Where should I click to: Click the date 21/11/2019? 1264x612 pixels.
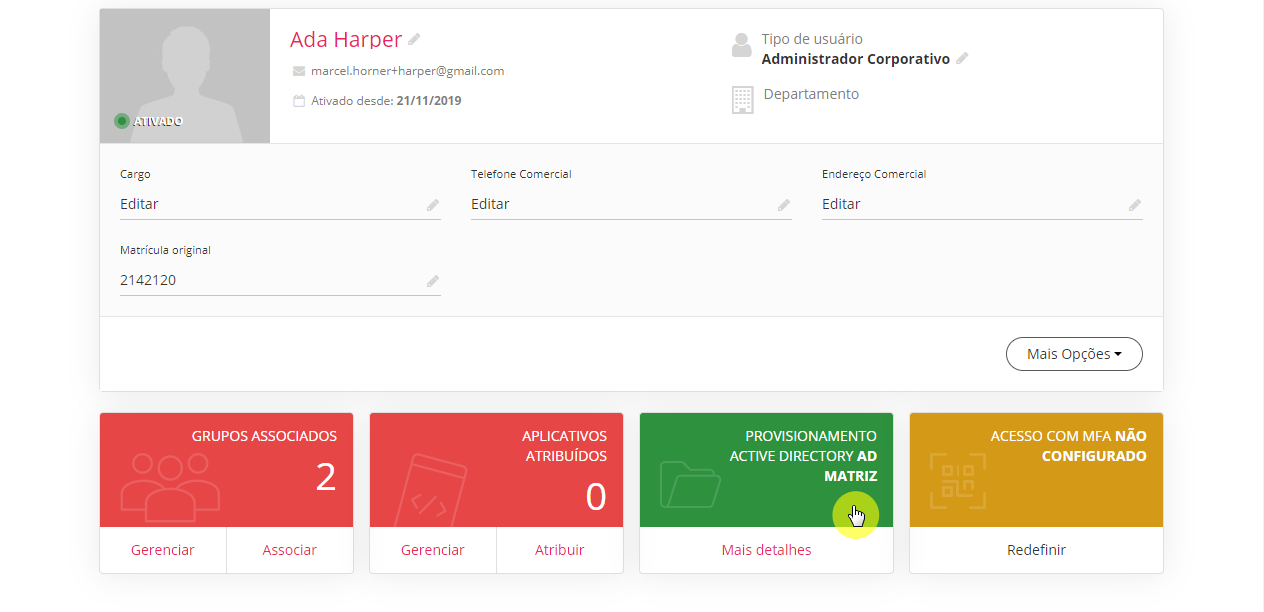(429, 101)
